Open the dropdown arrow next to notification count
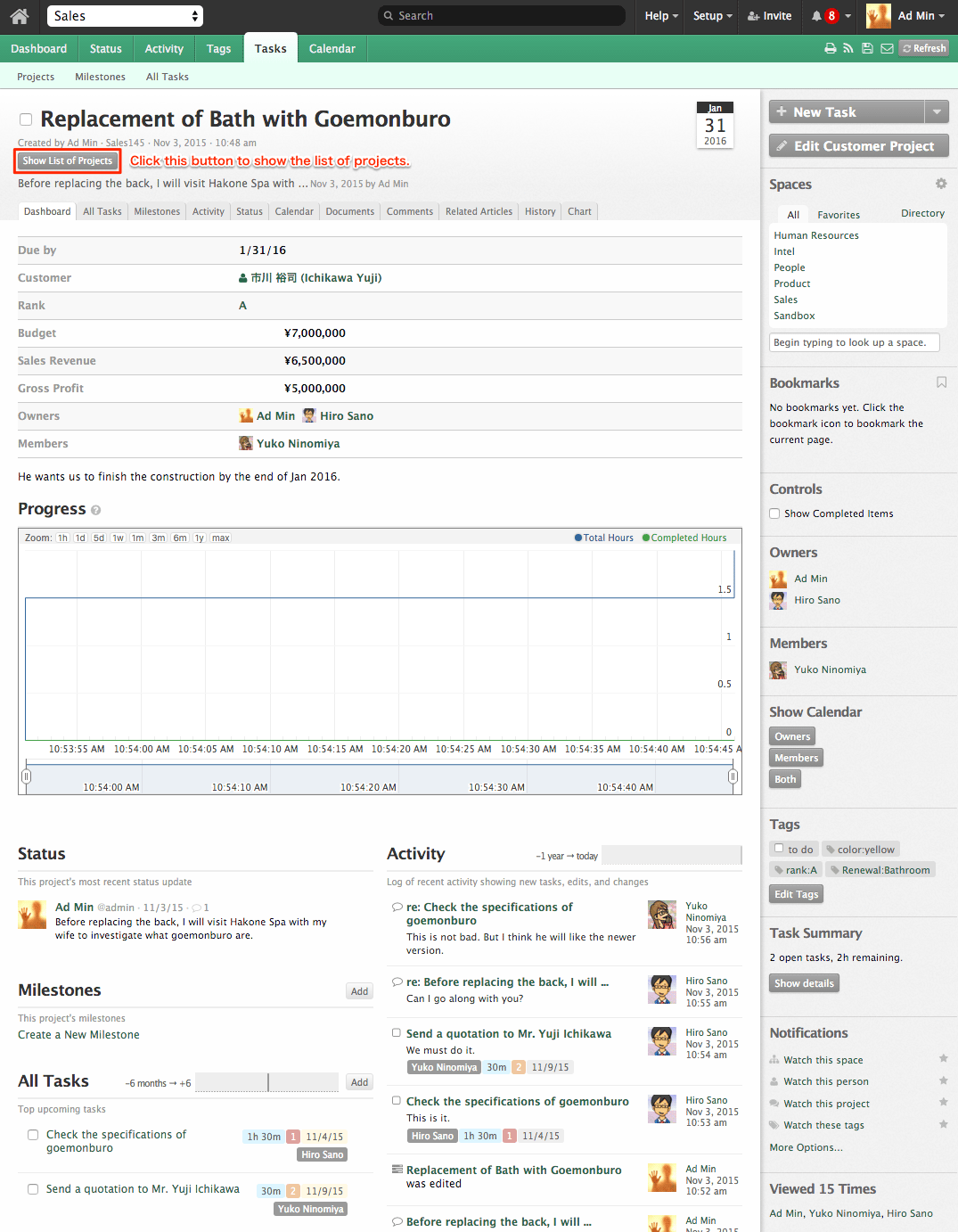The height and width of the screenshot is (1232, 958). tap(848, 16)
